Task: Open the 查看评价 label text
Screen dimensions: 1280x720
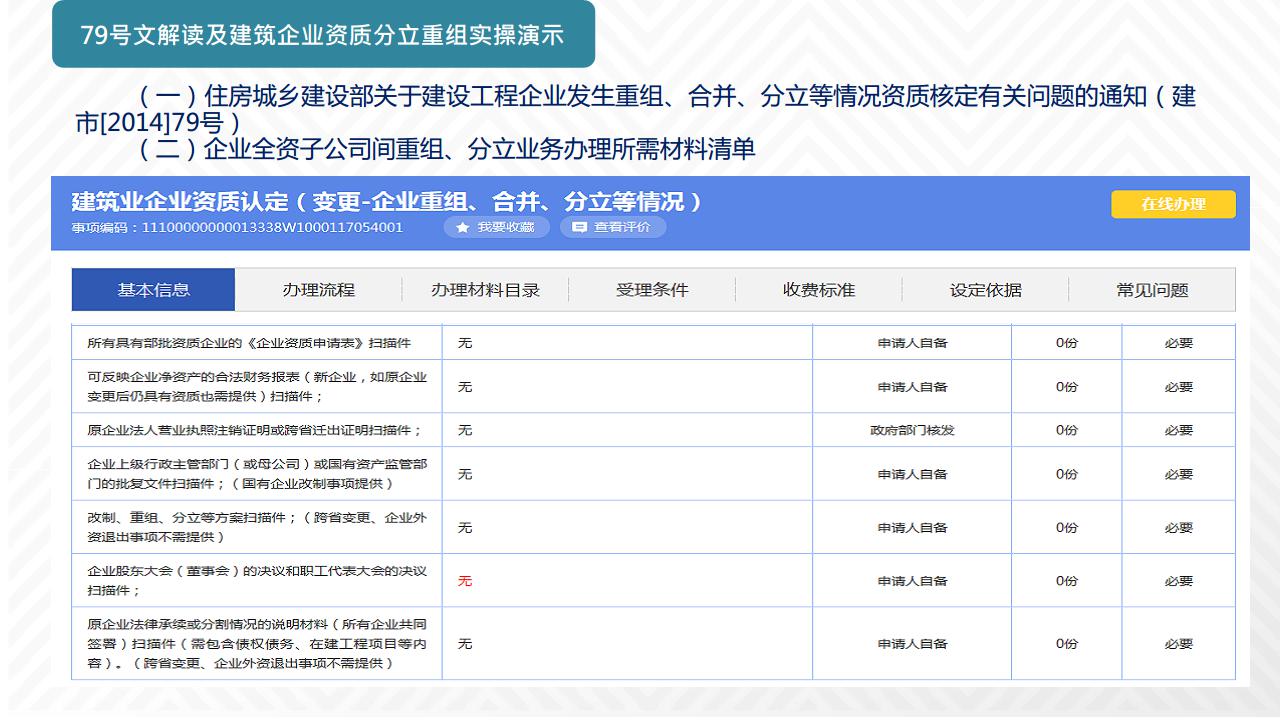Action: tap(622, 227)
